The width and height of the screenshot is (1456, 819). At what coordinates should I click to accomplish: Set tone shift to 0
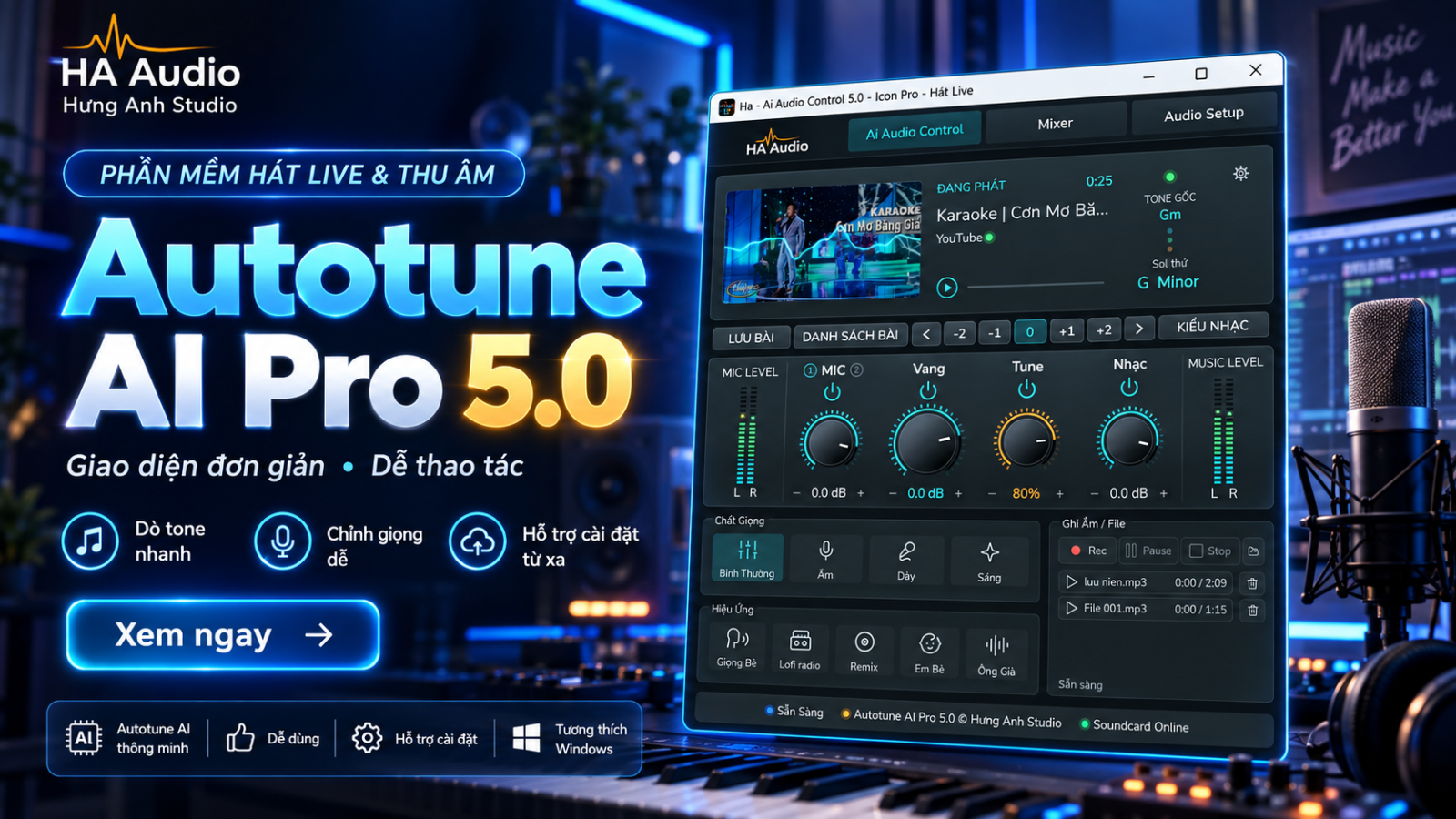1030,331
